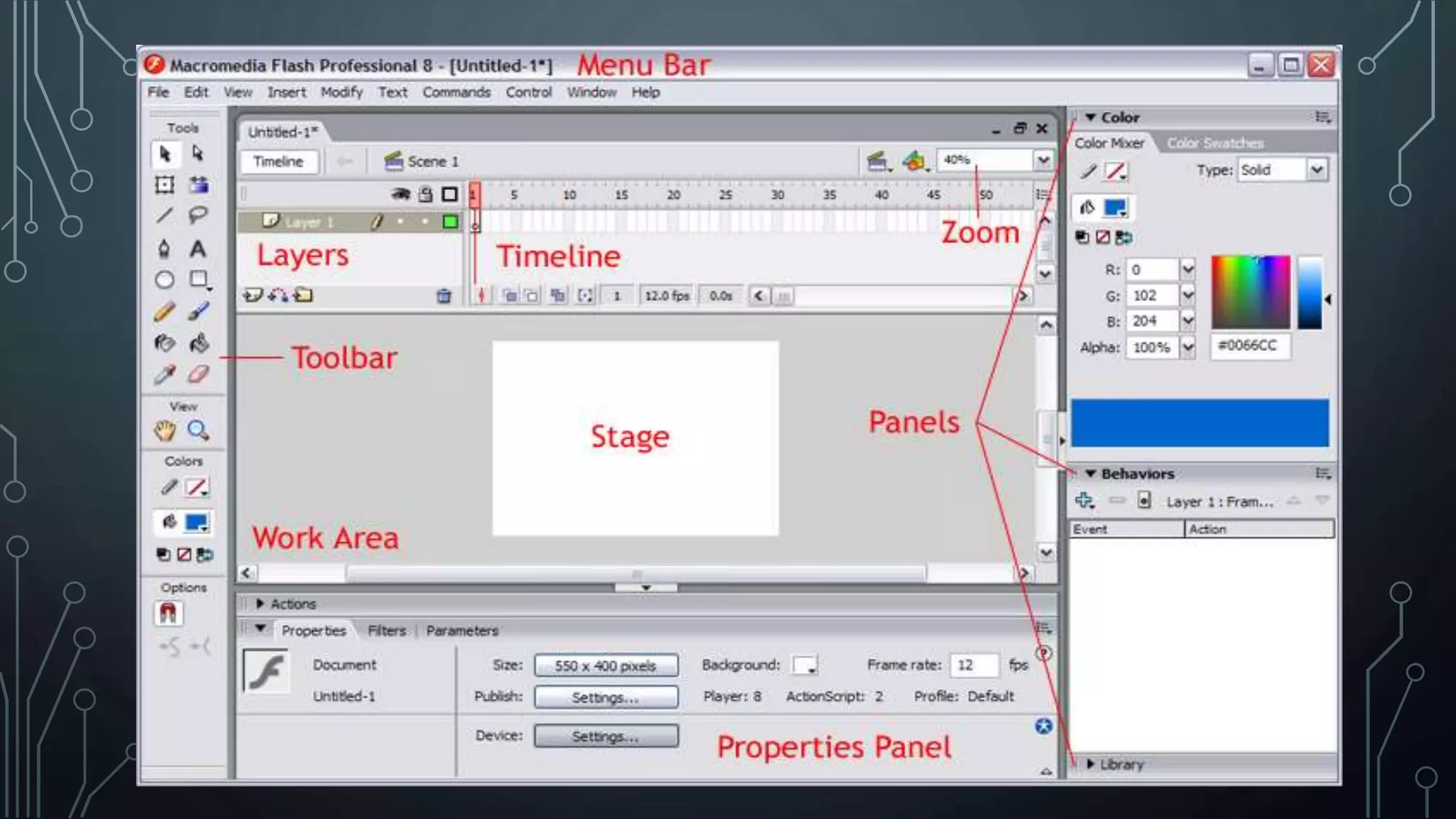Screen dimensions: 1456x819
Task: Expand the Actions panel
Action: (260, 604)
